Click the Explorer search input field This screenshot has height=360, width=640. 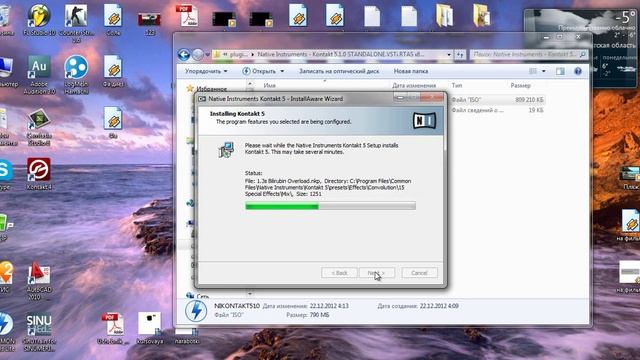click(x=529, y=54)
